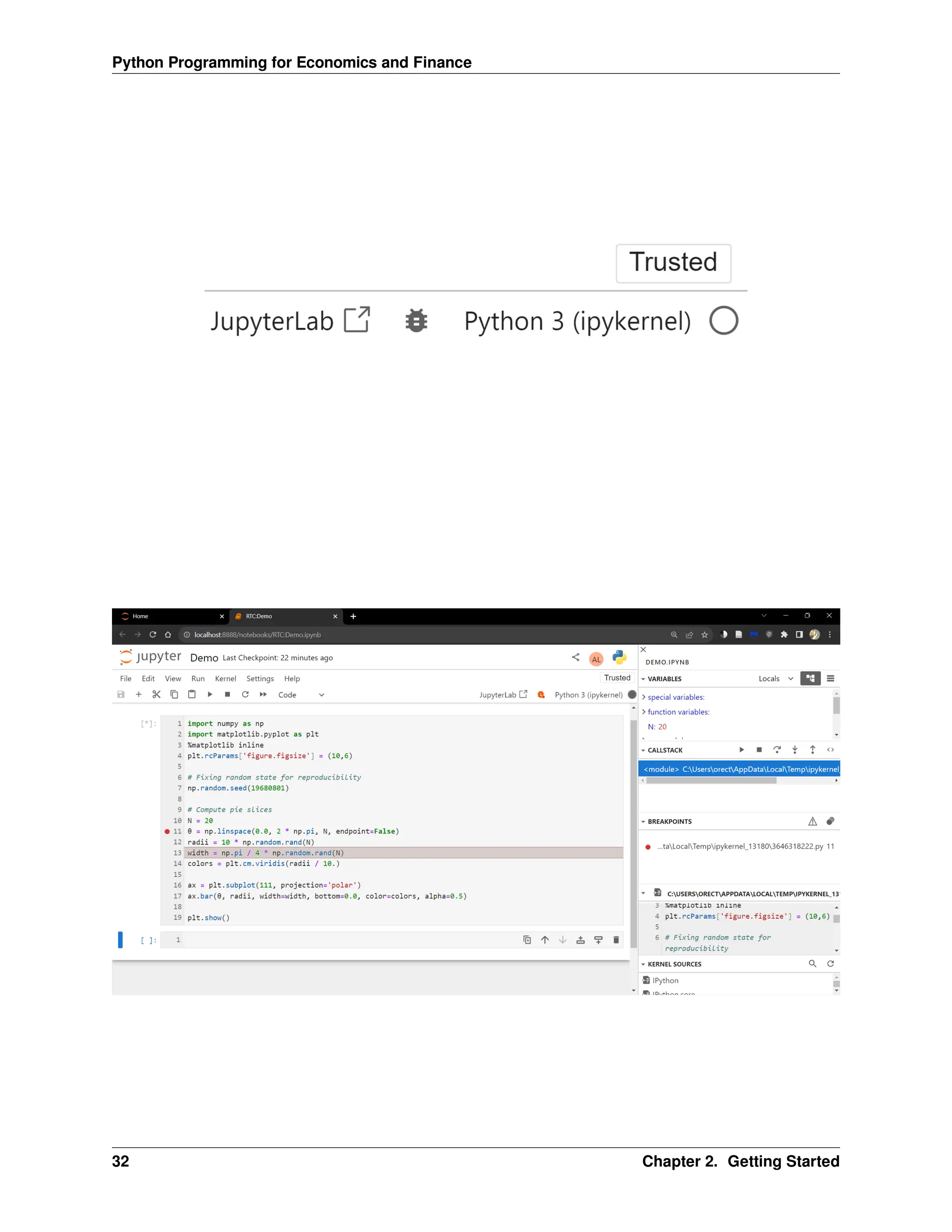Click the large Python 3 (ipykernel) label in the enlarged image
The width and height of the screenshot is (952, 1232).
point(577,321)
